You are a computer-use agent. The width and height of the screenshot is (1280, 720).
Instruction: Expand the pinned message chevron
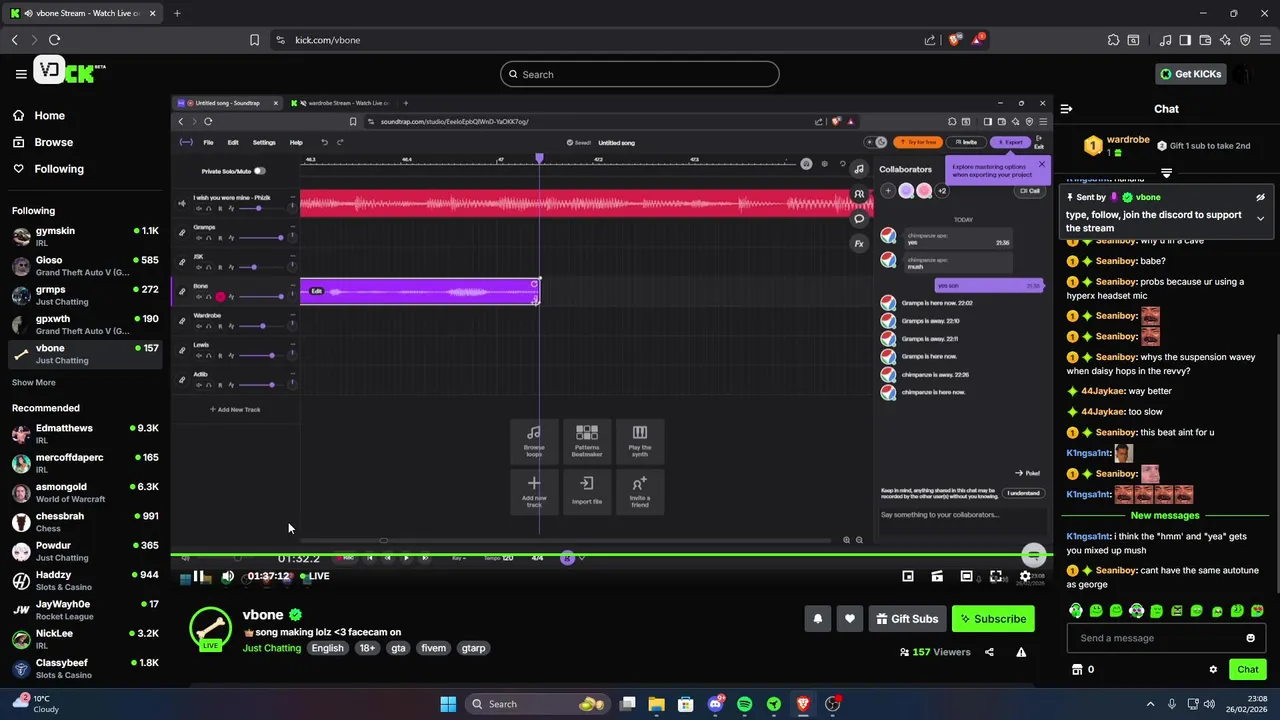click(1260, 218)
